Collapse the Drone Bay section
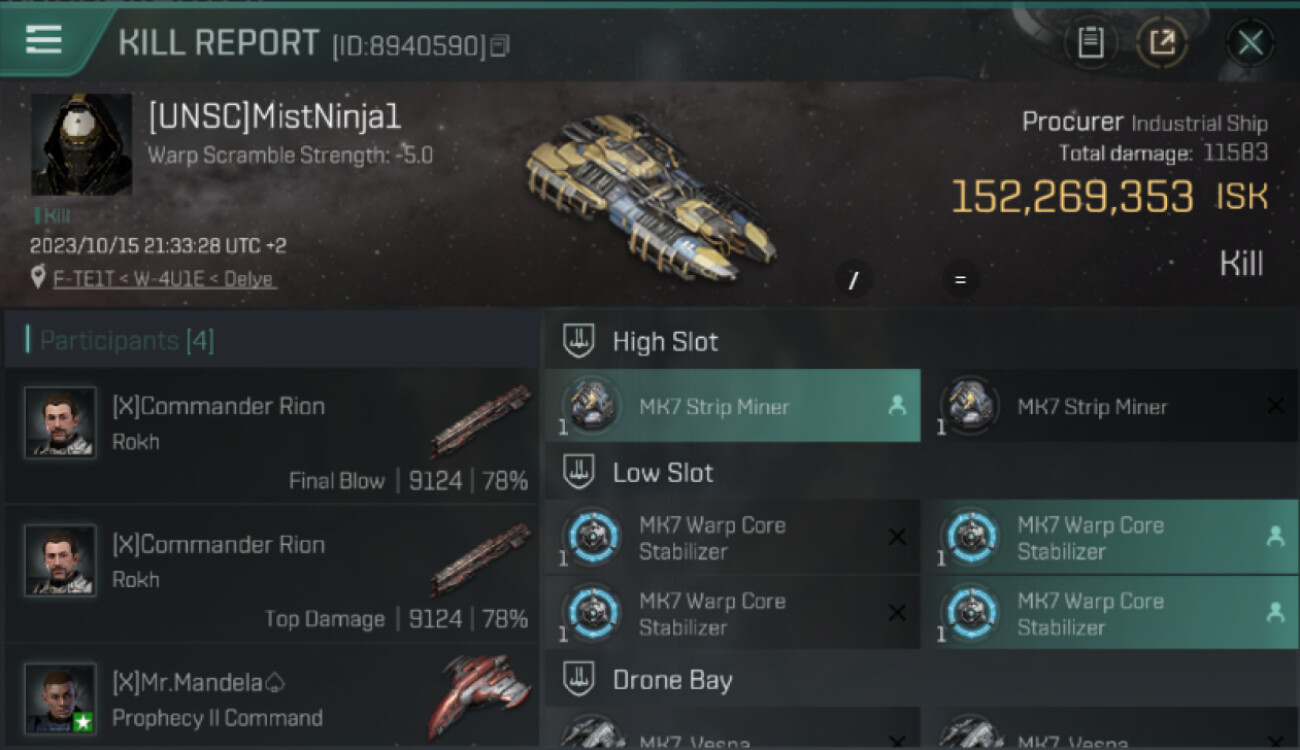The height and width of the screenshot is (750, 1300). coord(578,680)
